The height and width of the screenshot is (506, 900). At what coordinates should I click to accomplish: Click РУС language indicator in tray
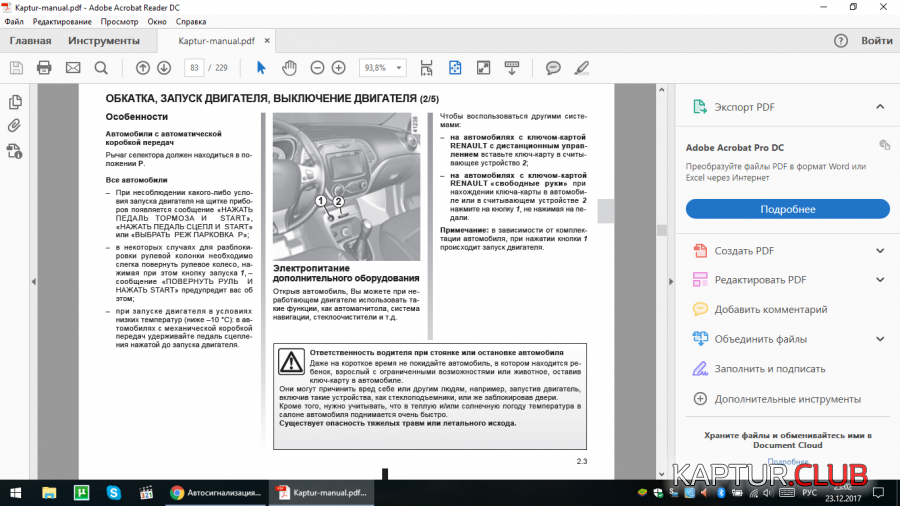(809, 493)
